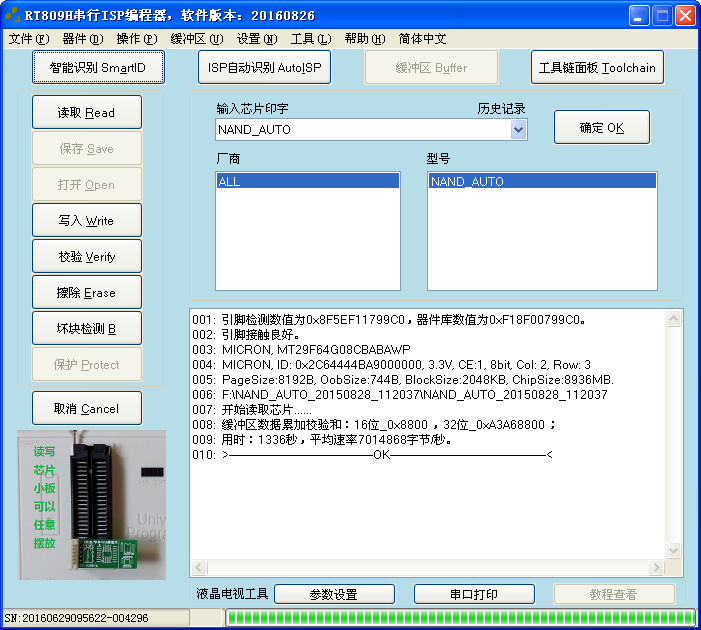Click the log scroll down arrow
Viewport: 701px width, 630px height.
pos(673,550)
